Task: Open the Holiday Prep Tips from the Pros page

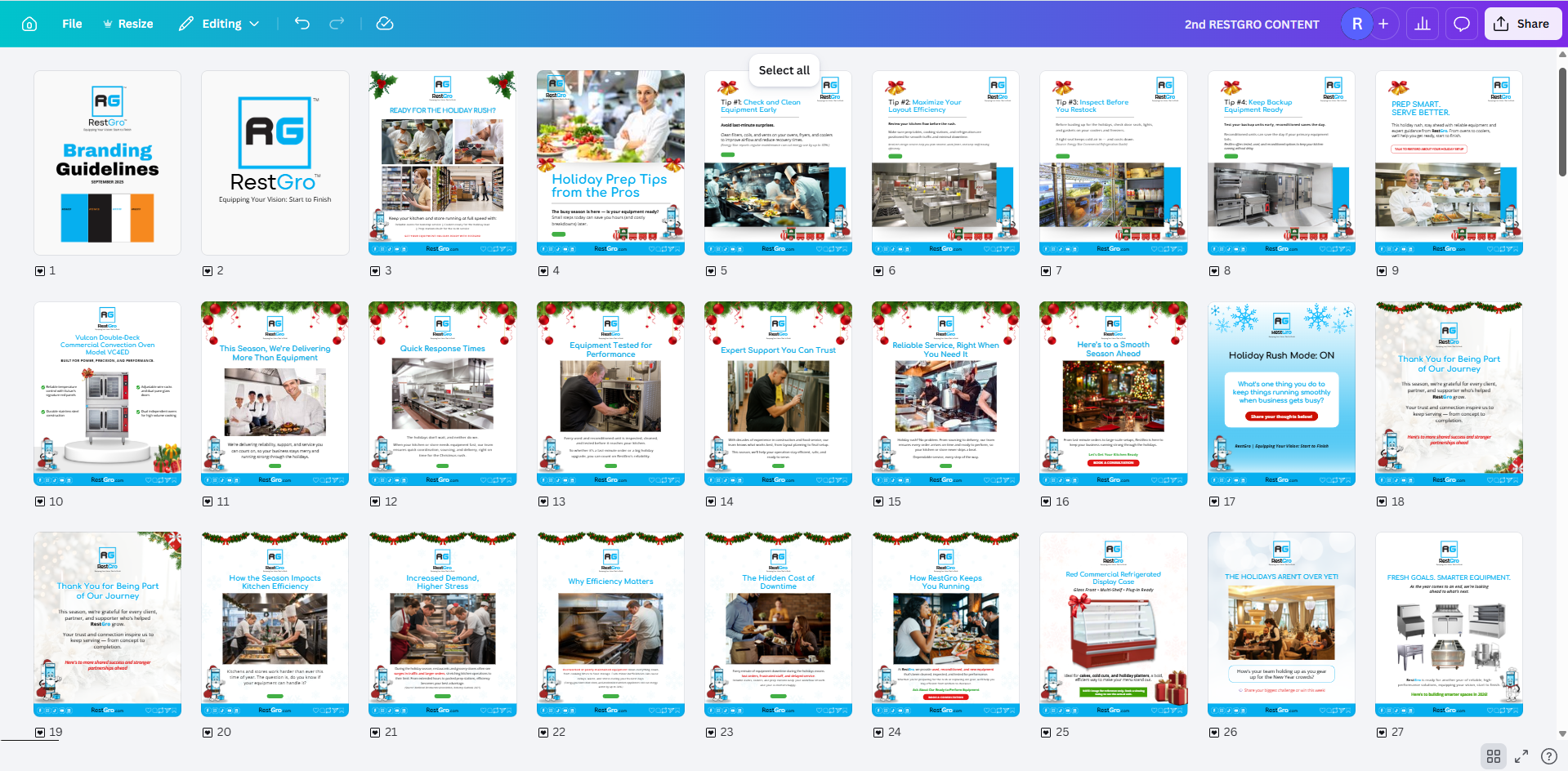Action: pos(610,163)
